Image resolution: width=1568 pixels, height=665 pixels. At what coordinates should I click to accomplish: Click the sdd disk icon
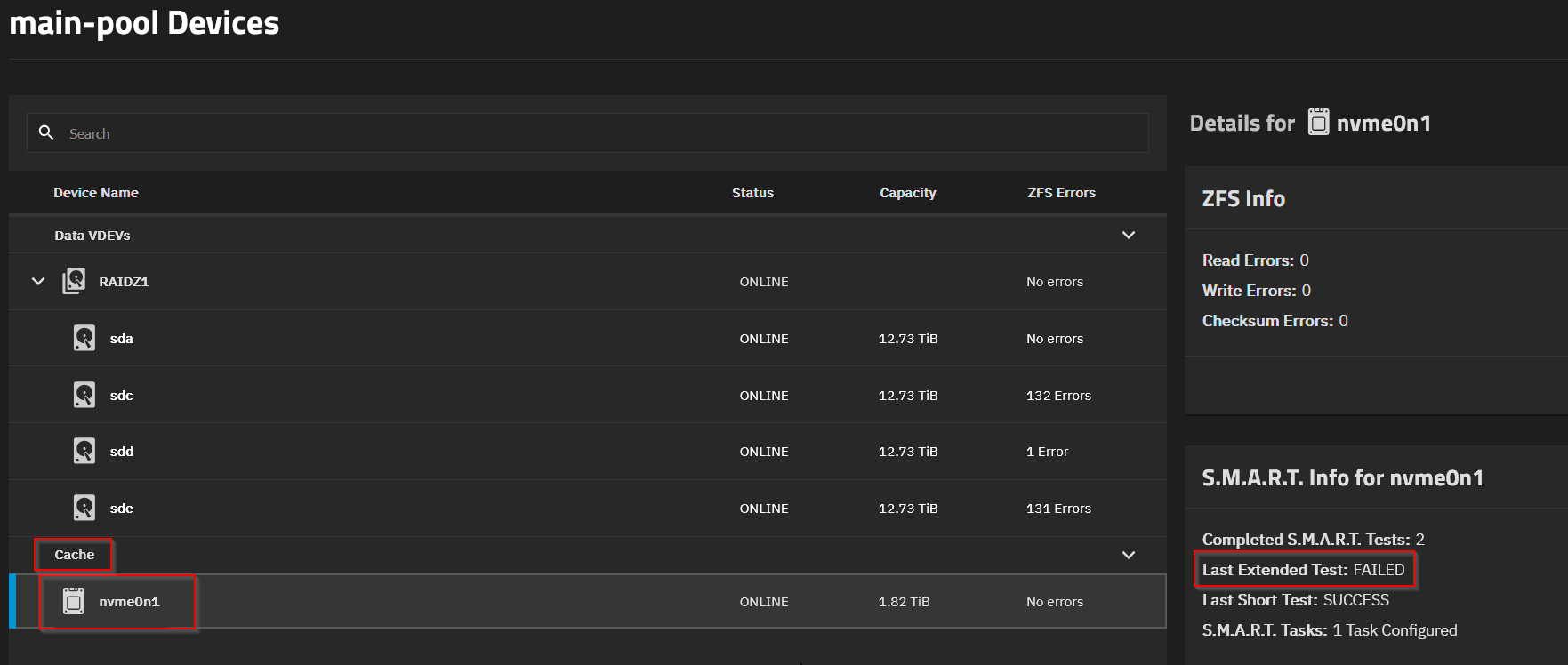[84, 451]
